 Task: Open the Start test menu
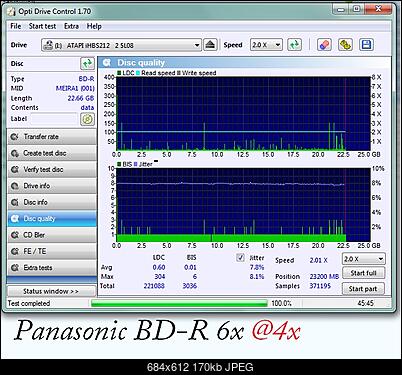42,26
